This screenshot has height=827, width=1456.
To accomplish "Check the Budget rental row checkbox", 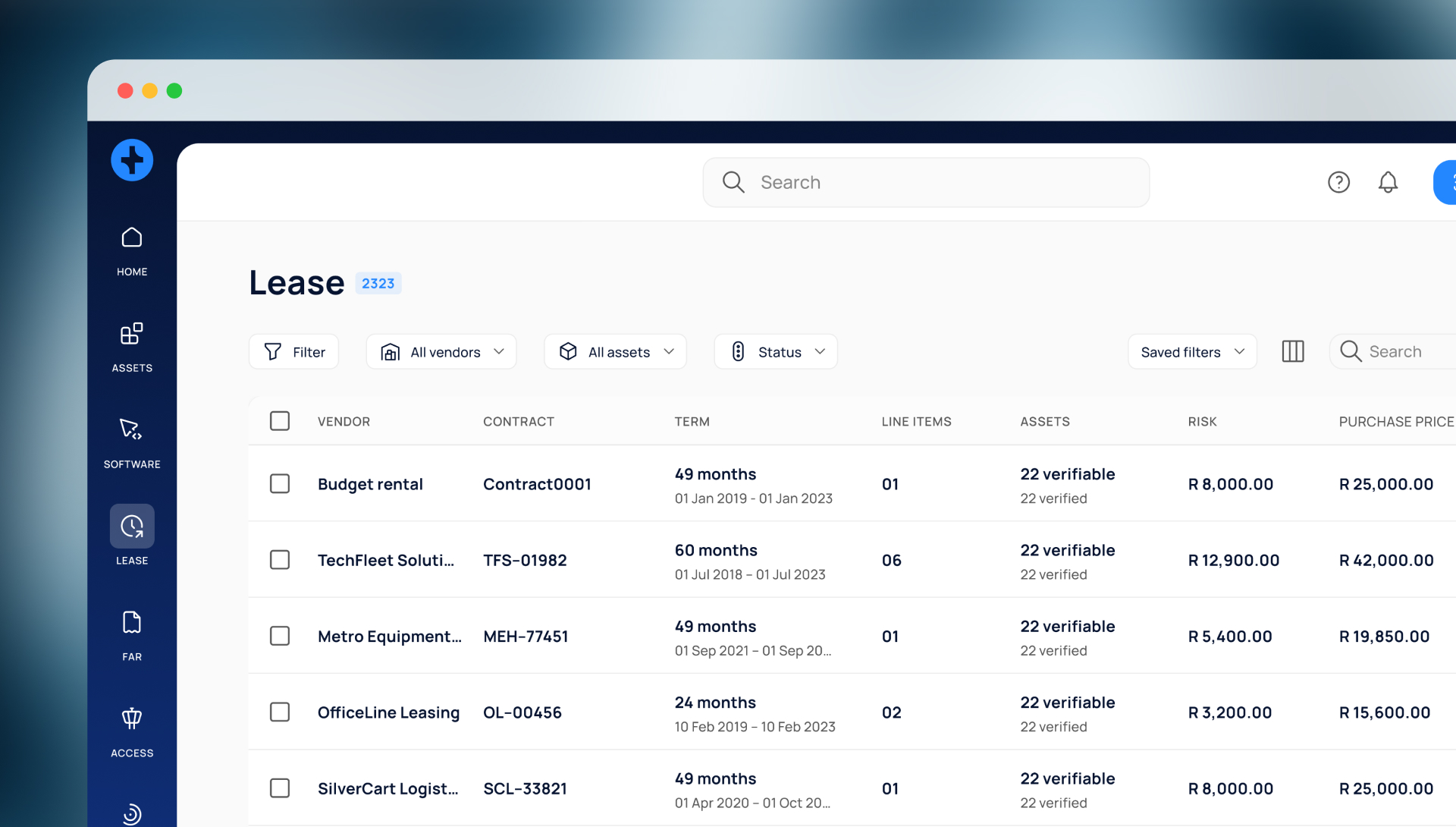I will pos(280,483).
